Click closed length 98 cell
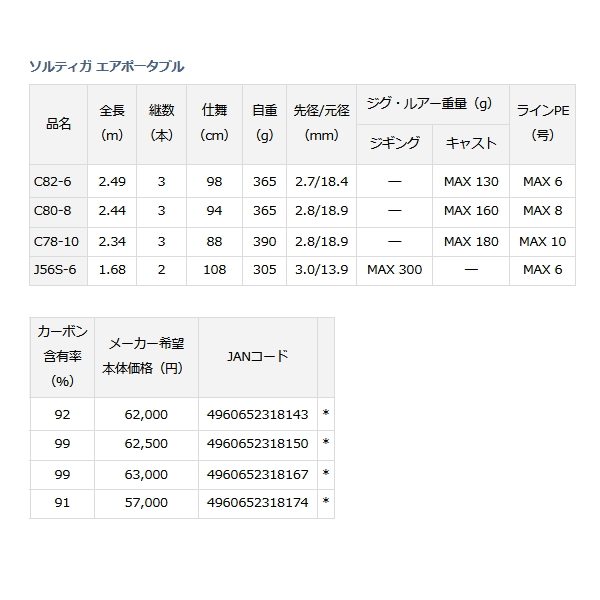The image size is (600, 600). click(214, 181)
